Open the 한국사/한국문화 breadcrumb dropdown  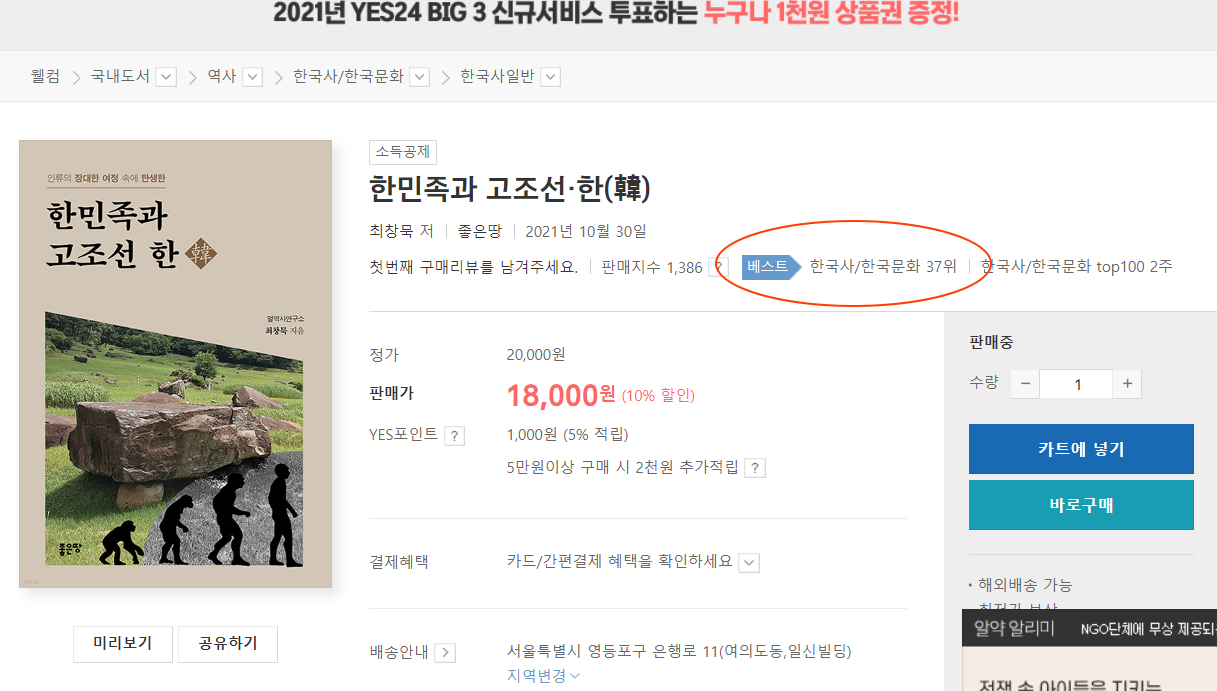(x=419, y=77)
